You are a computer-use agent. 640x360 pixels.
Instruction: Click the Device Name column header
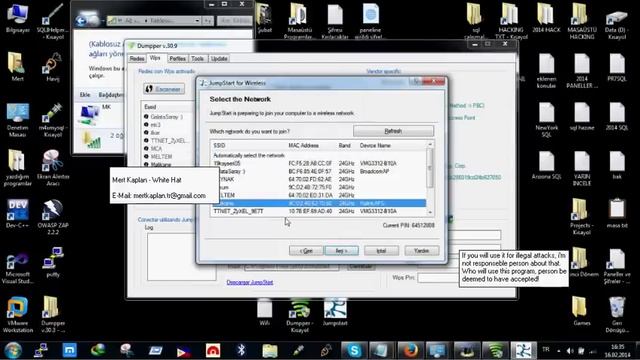[391, 145]
